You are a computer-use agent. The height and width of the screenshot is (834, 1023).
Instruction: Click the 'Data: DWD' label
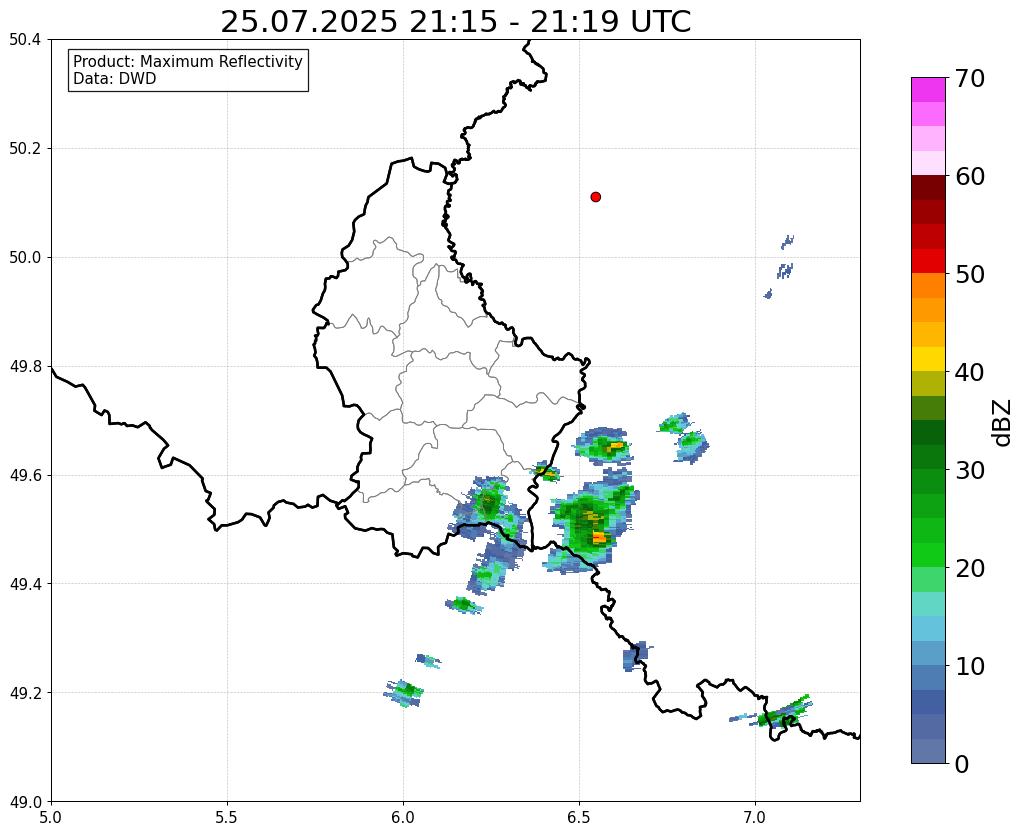(115, 79)
